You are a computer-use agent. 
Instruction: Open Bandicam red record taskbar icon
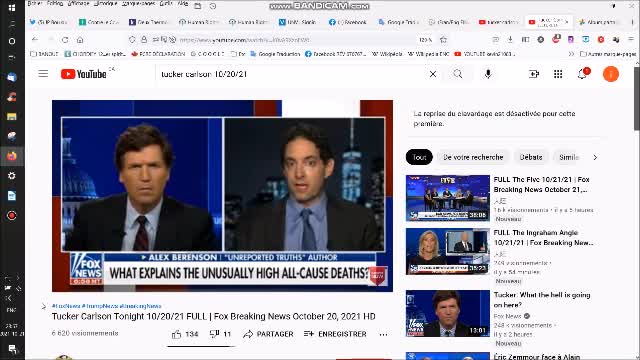(12, 215)
